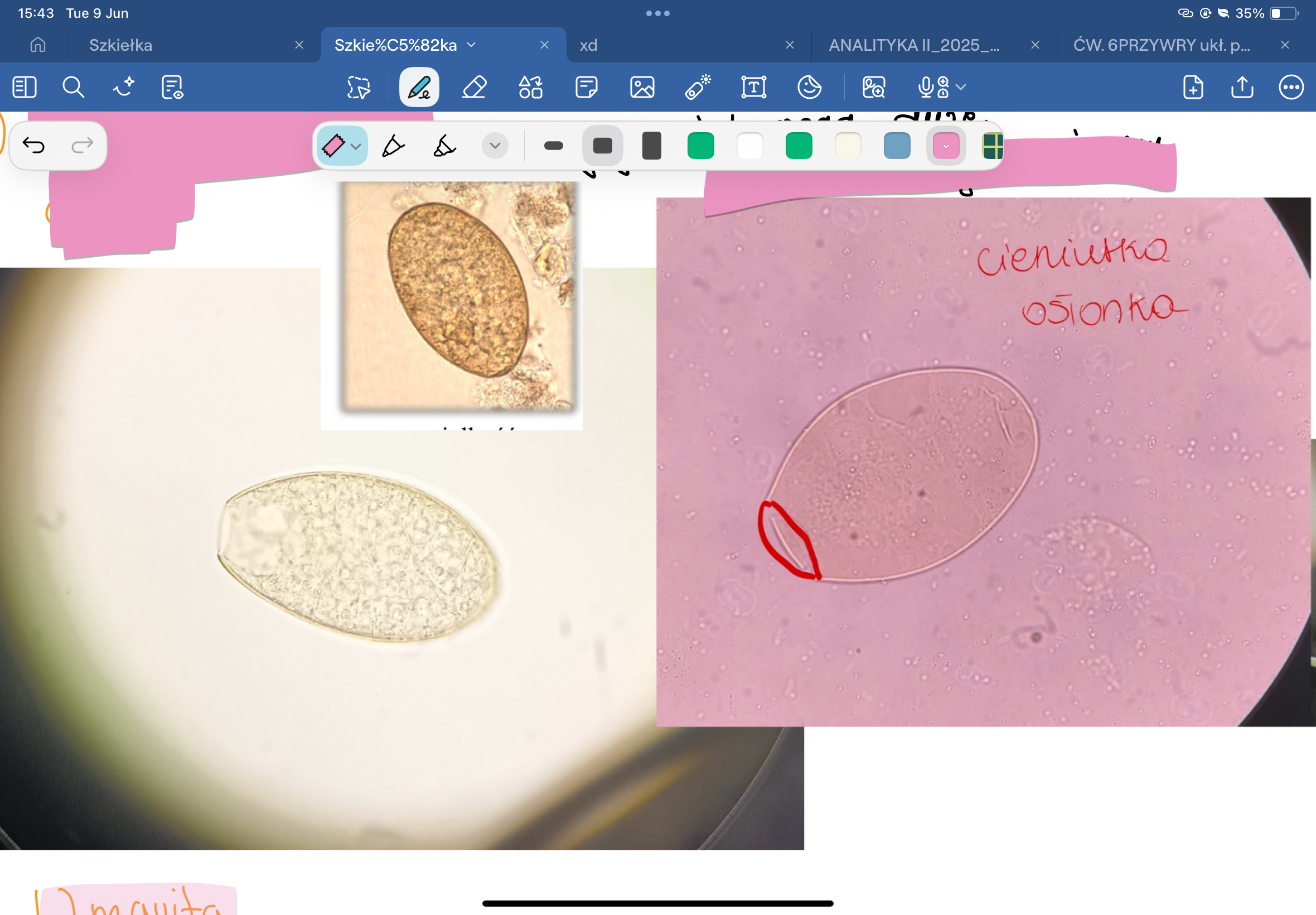
Task: Select the Lasso selection tool
Action: (x=359, y=87)
